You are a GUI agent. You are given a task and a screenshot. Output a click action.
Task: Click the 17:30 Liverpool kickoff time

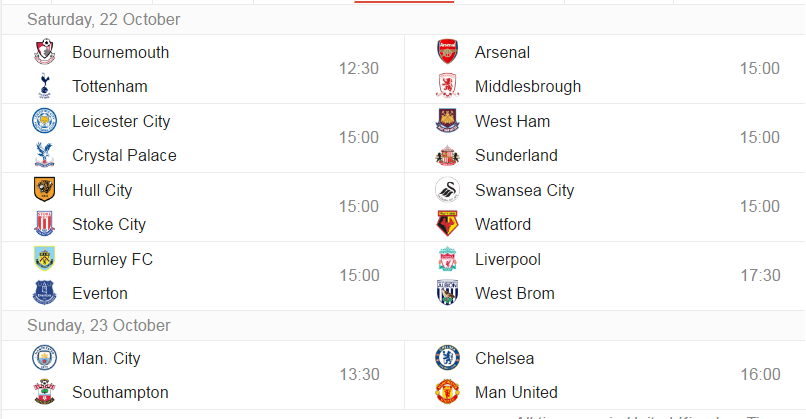tap(760, 275)
